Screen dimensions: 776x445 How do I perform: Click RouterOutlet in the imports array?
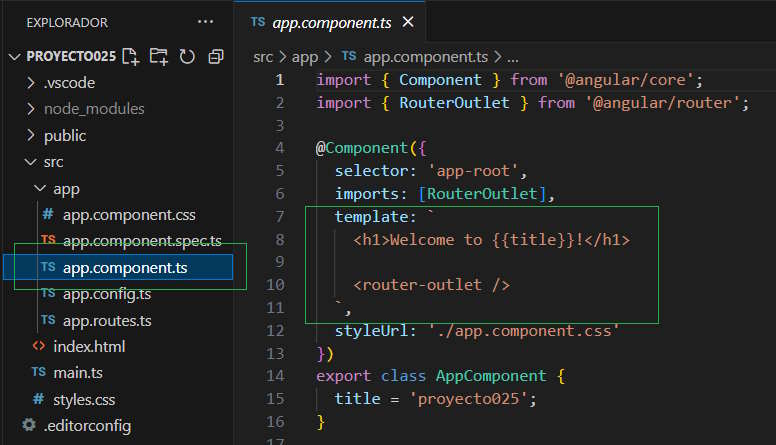click(x=482, y=194)
